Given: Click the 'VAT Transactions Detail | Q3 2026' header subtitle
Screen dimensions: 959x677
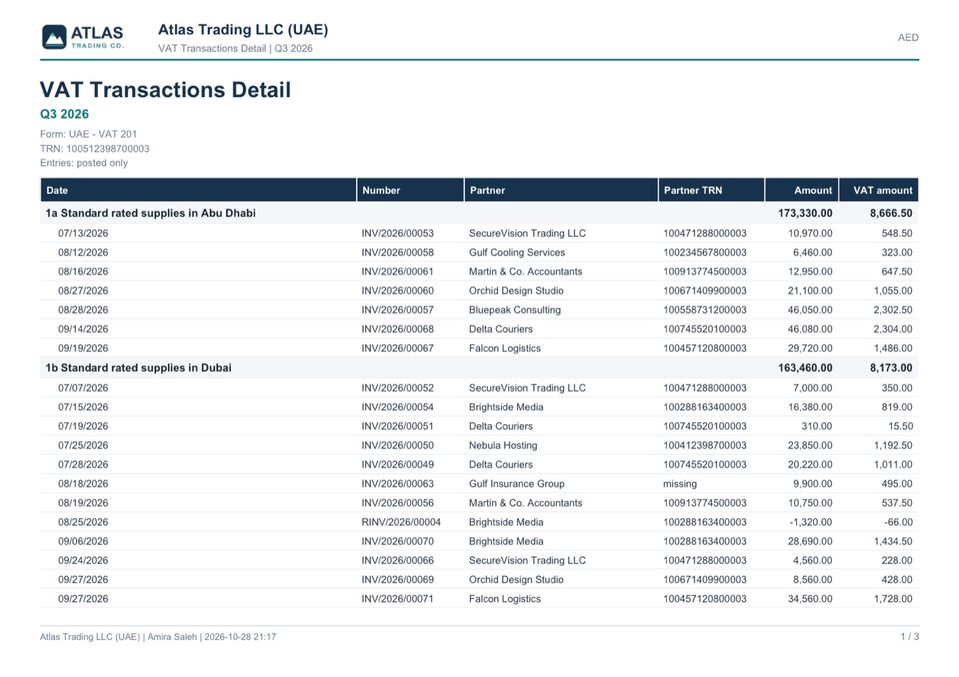Looking at the screenshot, I should click(235, 48).
